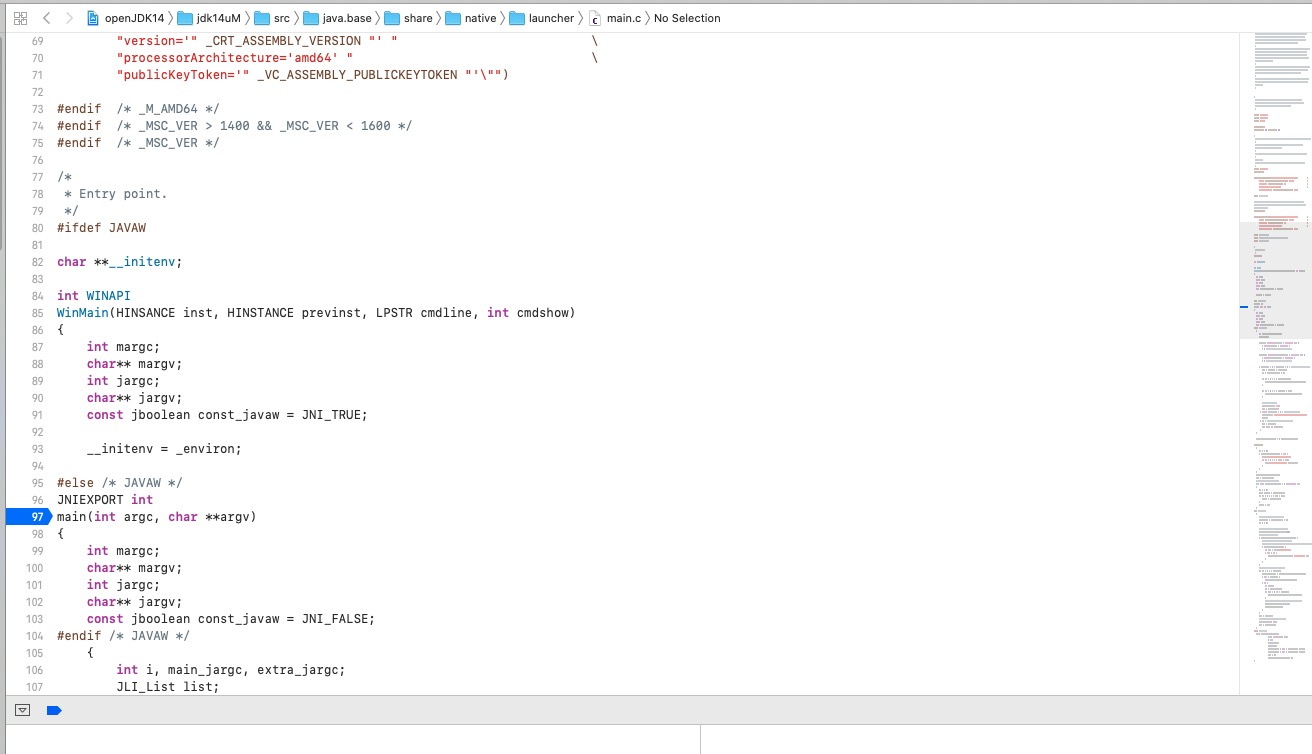
Task: Click the 'HINSTANCE previnst' parameter
Action: 294,313
